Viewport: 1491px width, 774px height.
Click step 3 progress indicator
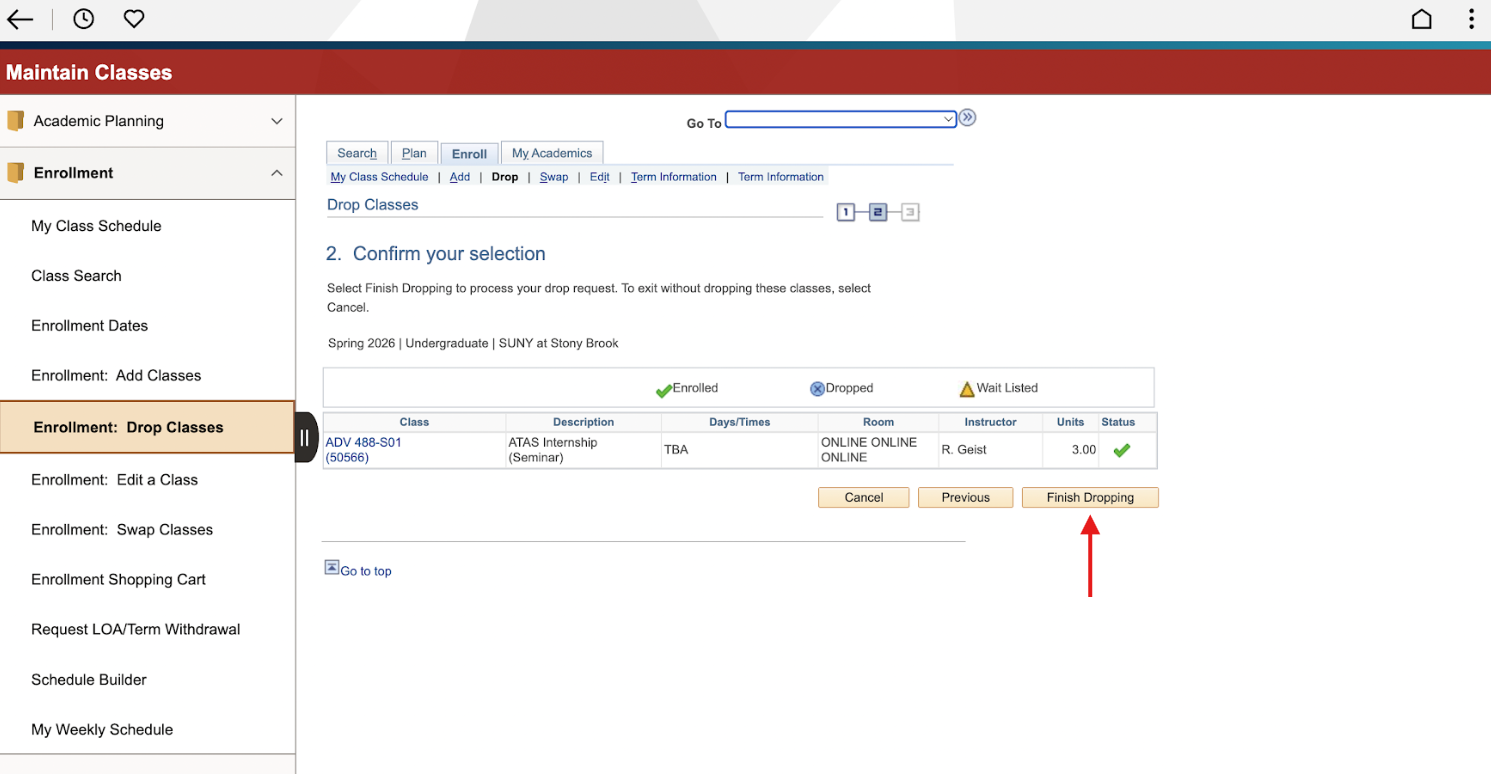click(x=910, y=212)
